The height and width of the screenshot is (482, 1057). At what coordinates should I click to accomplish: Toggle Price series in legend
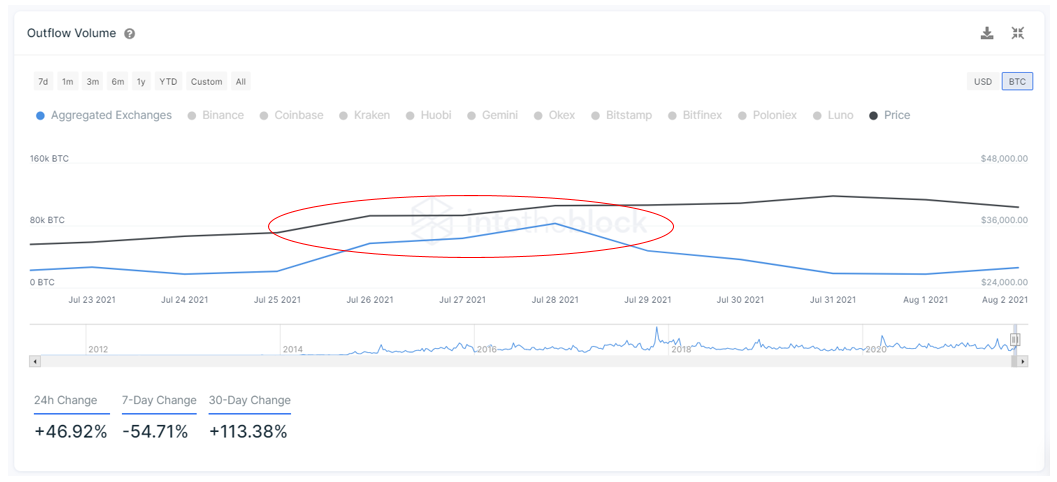coord(890,115)
